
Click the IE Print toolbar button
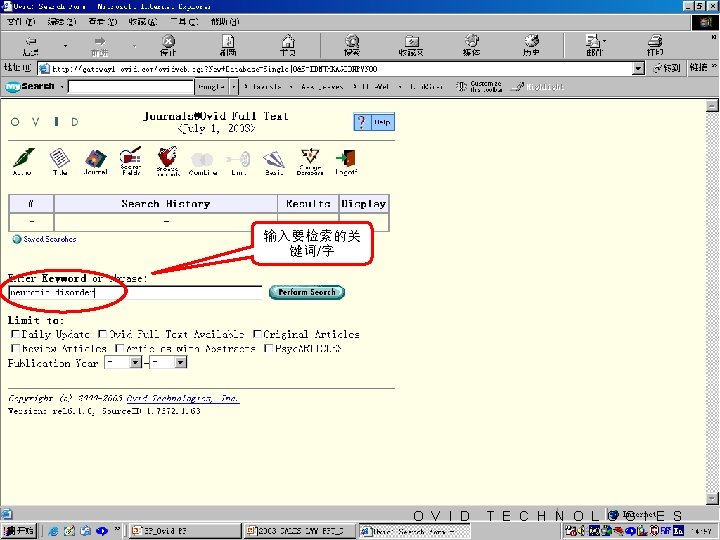tap(655, 45)
